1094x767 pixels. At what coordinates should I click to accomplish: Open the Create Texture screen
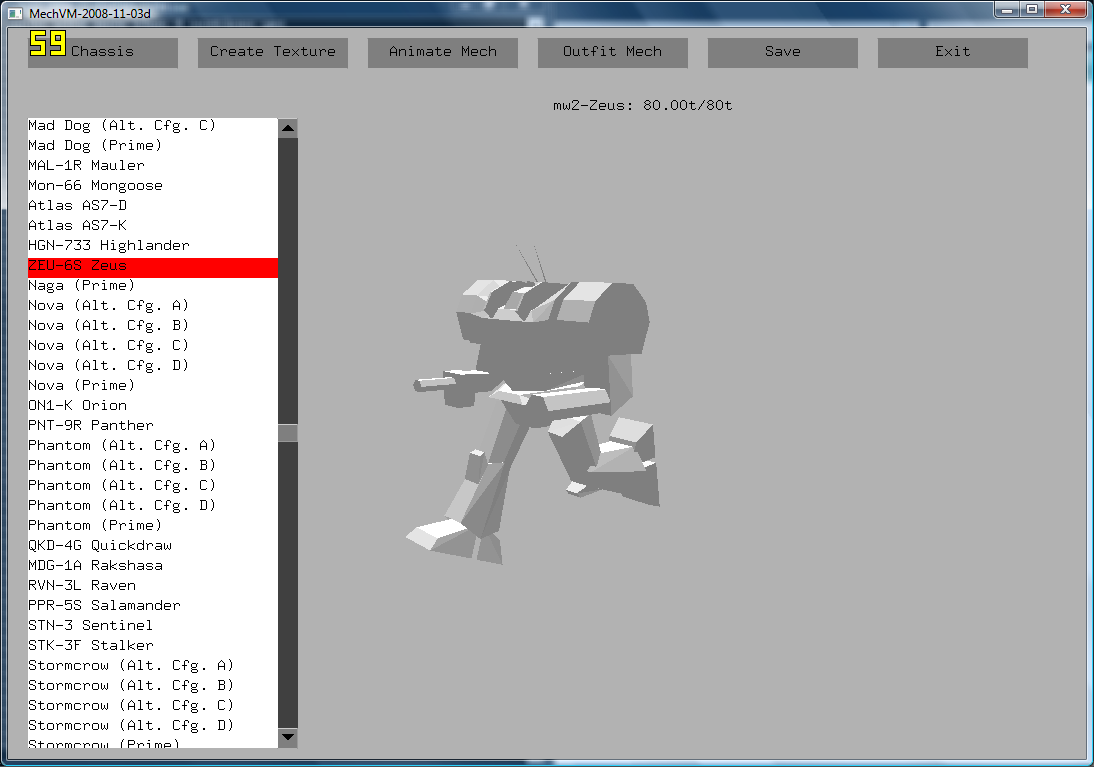273,52
